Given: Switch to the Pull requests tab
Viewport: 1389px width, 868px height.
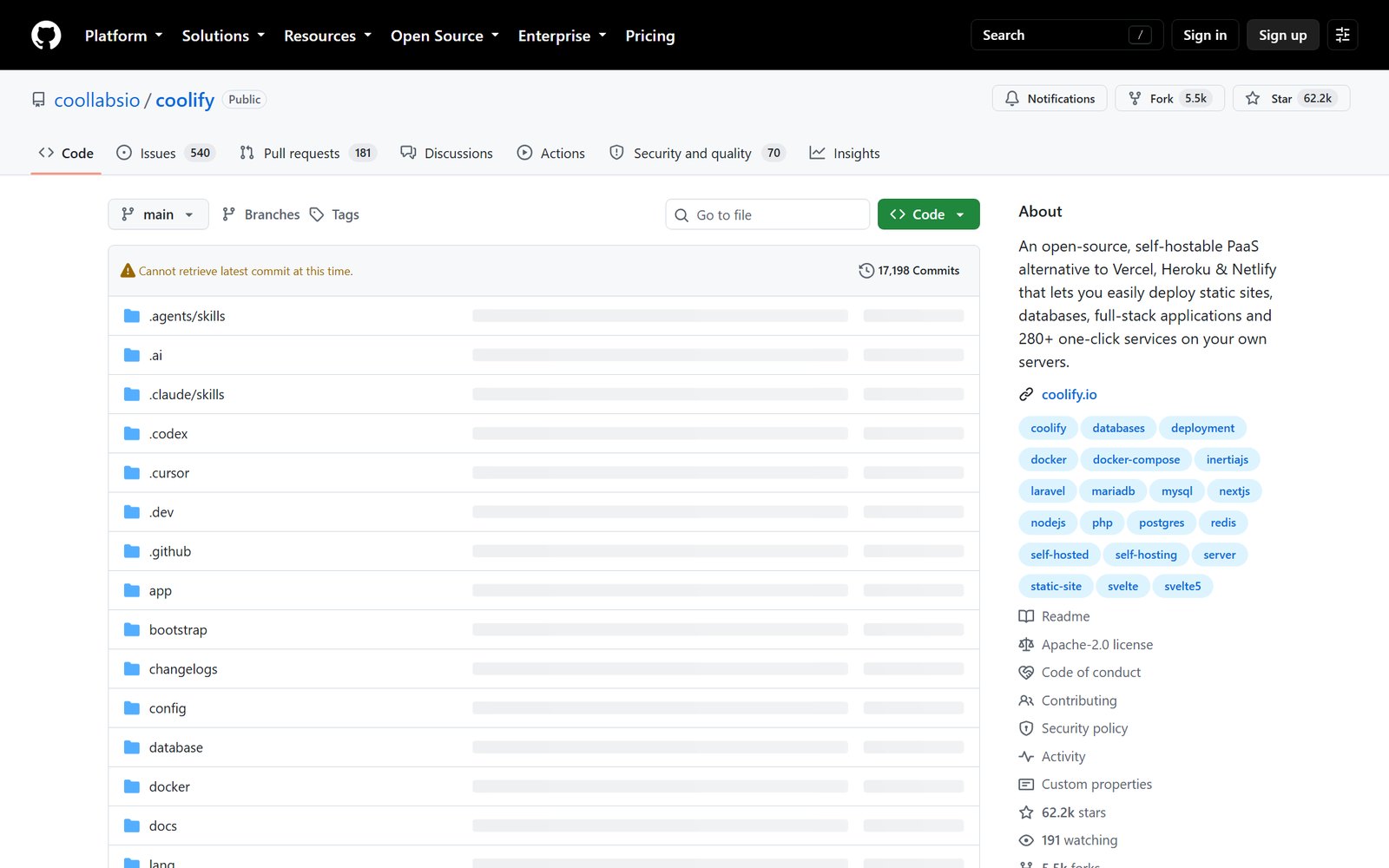Looking at the screenshot, I should 308,153.
